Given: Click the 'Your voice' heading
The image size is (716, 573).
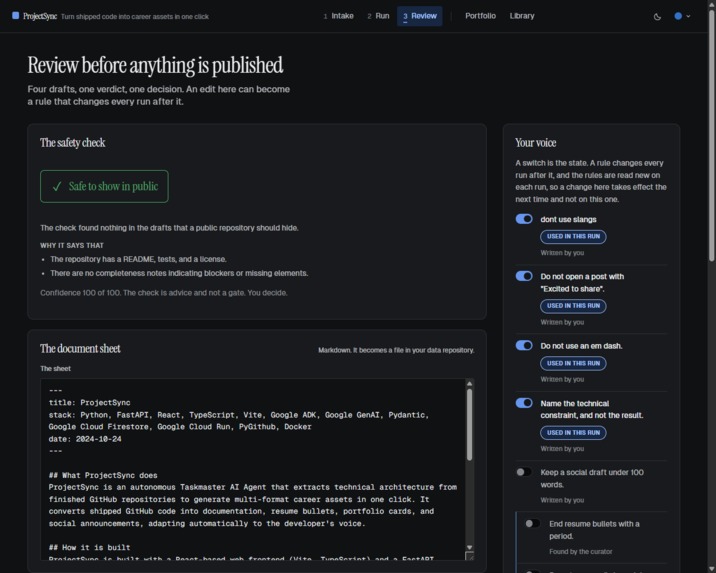Looking at the screenshot, I should 536,143.
